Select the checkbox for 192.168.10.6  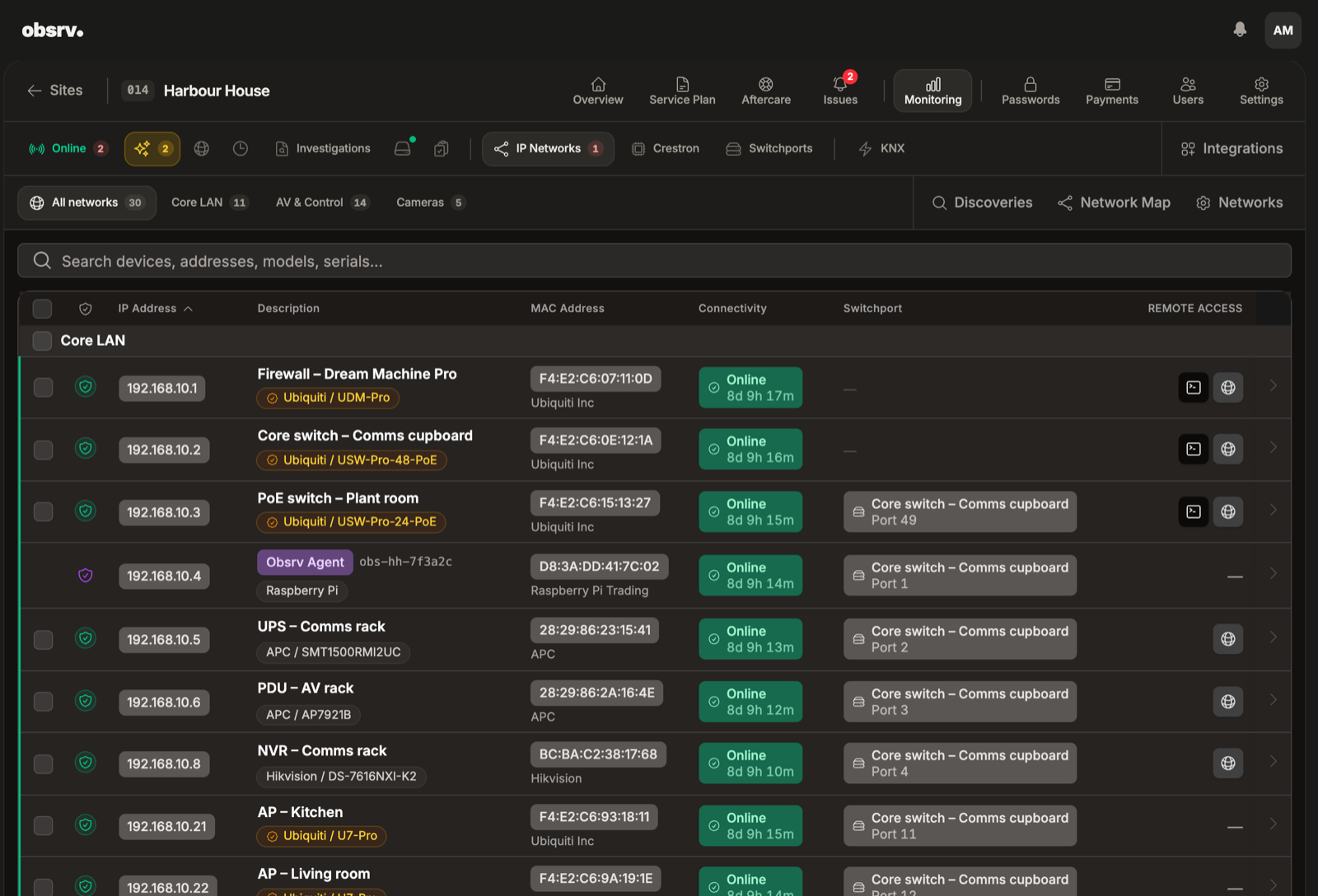43,702
